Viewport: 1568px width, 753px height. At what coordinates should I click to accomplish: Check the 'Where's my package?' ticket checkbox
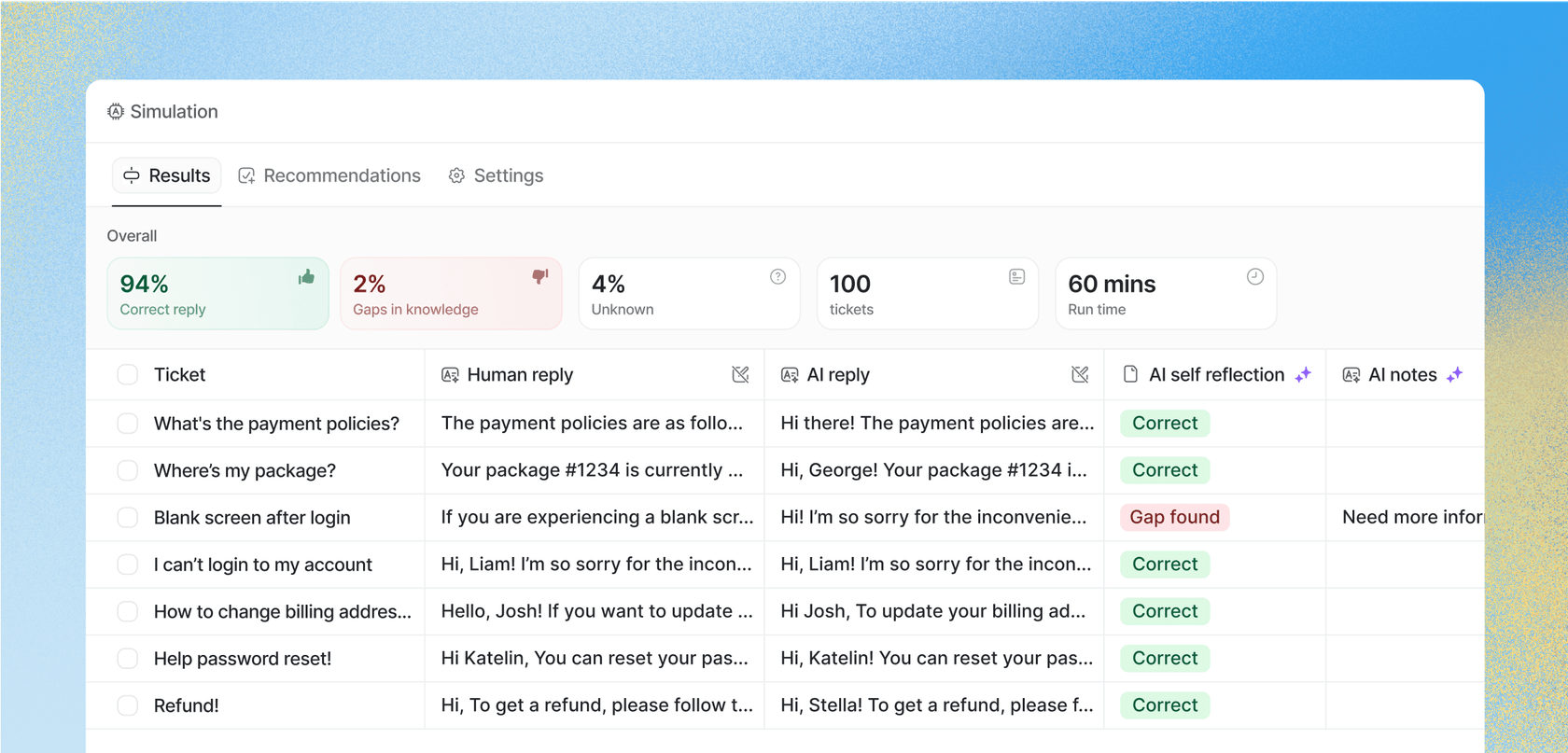[128, 470]
